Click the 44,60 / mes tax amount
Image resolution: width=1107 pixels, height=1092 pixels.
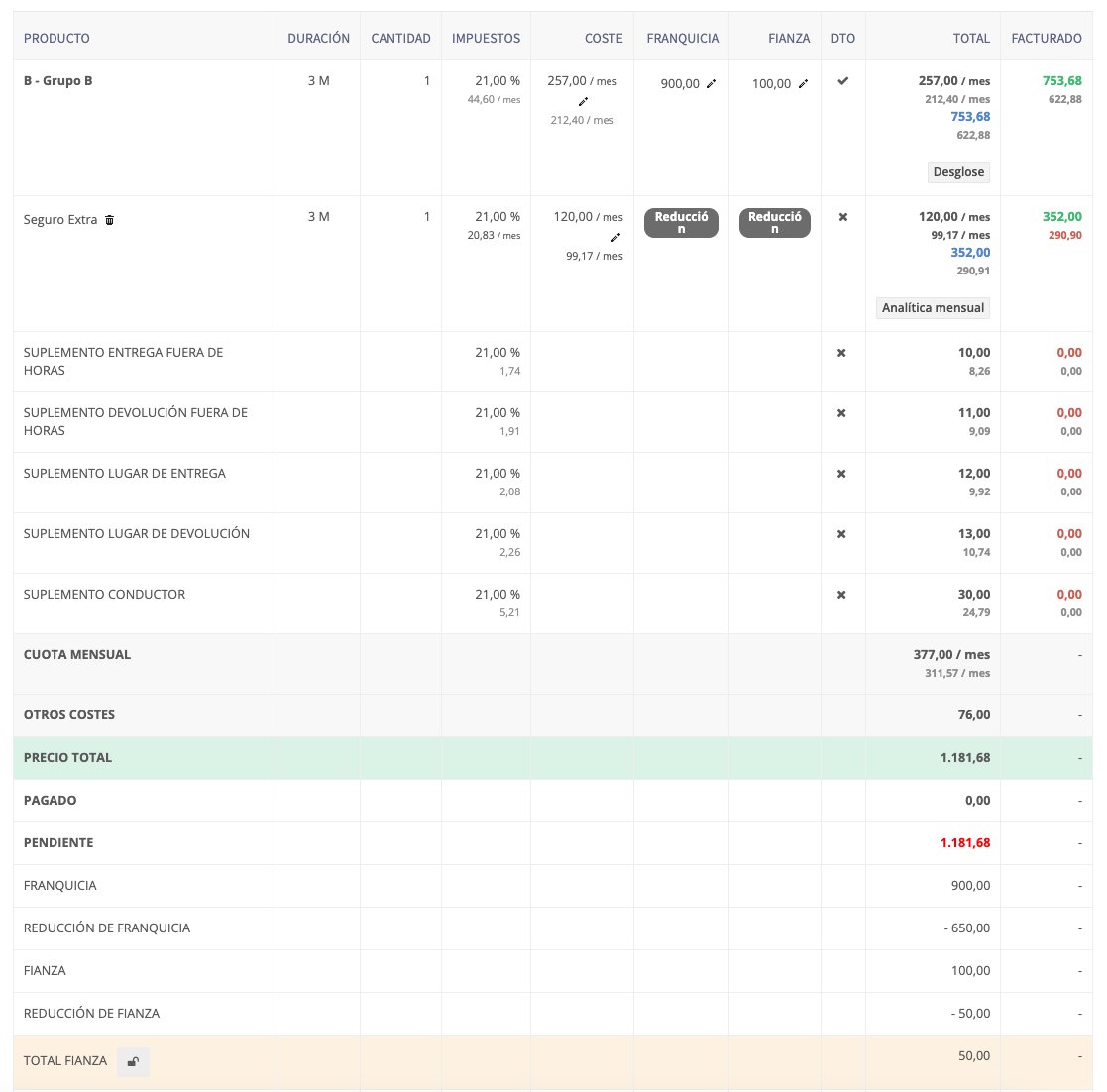click(x=494, y=99)
